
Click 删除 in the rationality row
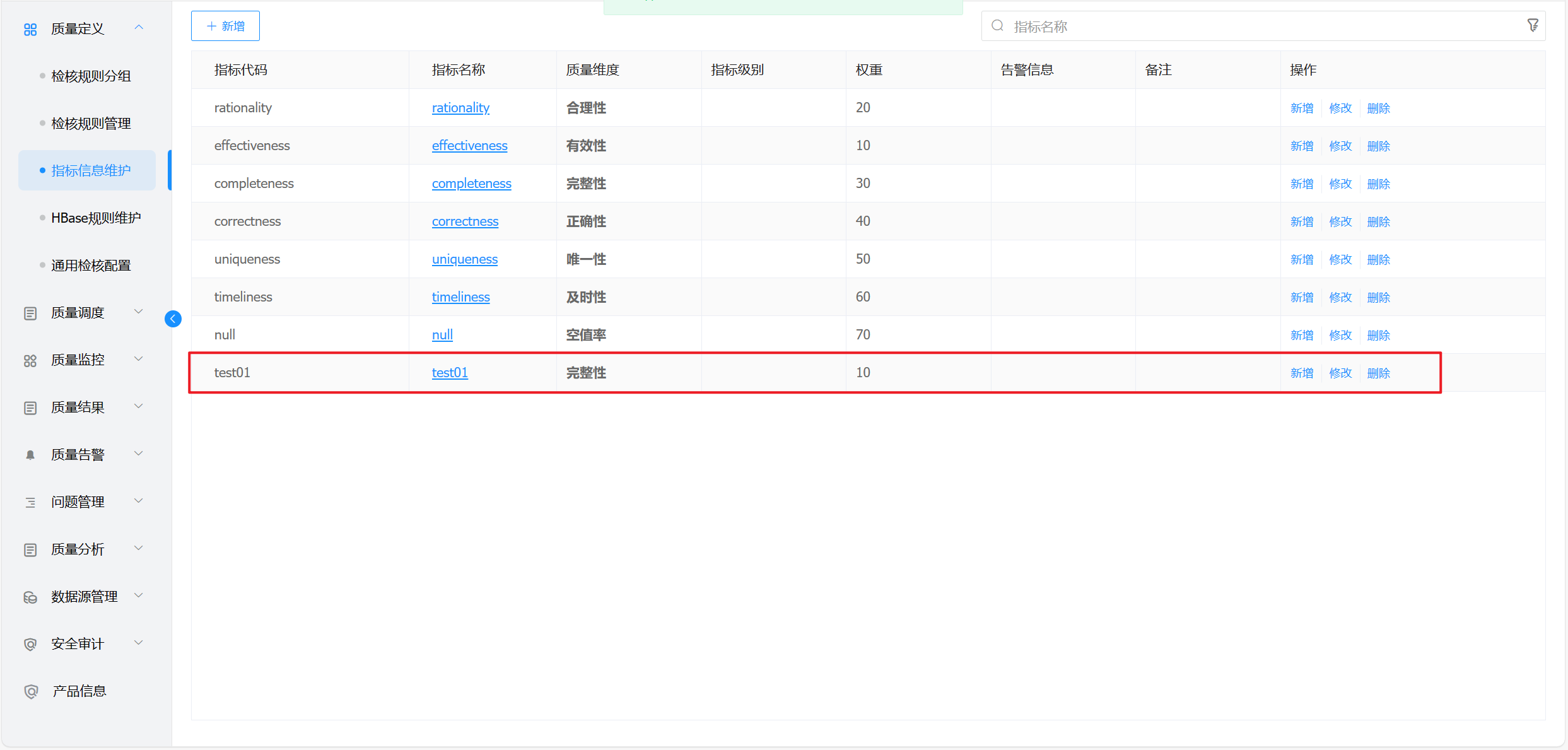coord(1378,108)
